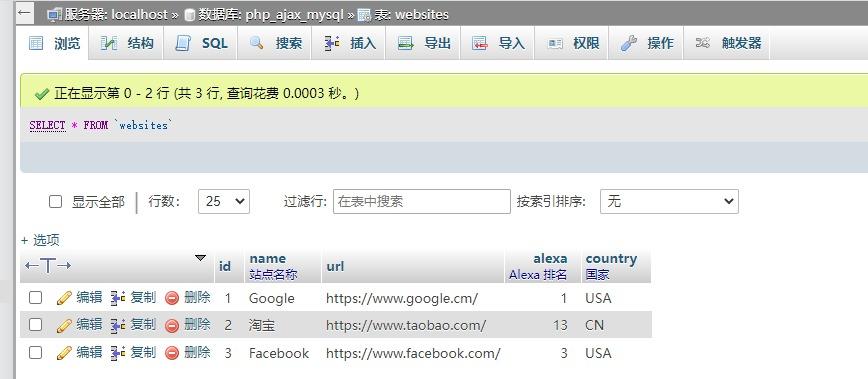Open the 行数 row count dropdown
The width and height of the screenshot is (868, 379).
(x=224, y=201)
